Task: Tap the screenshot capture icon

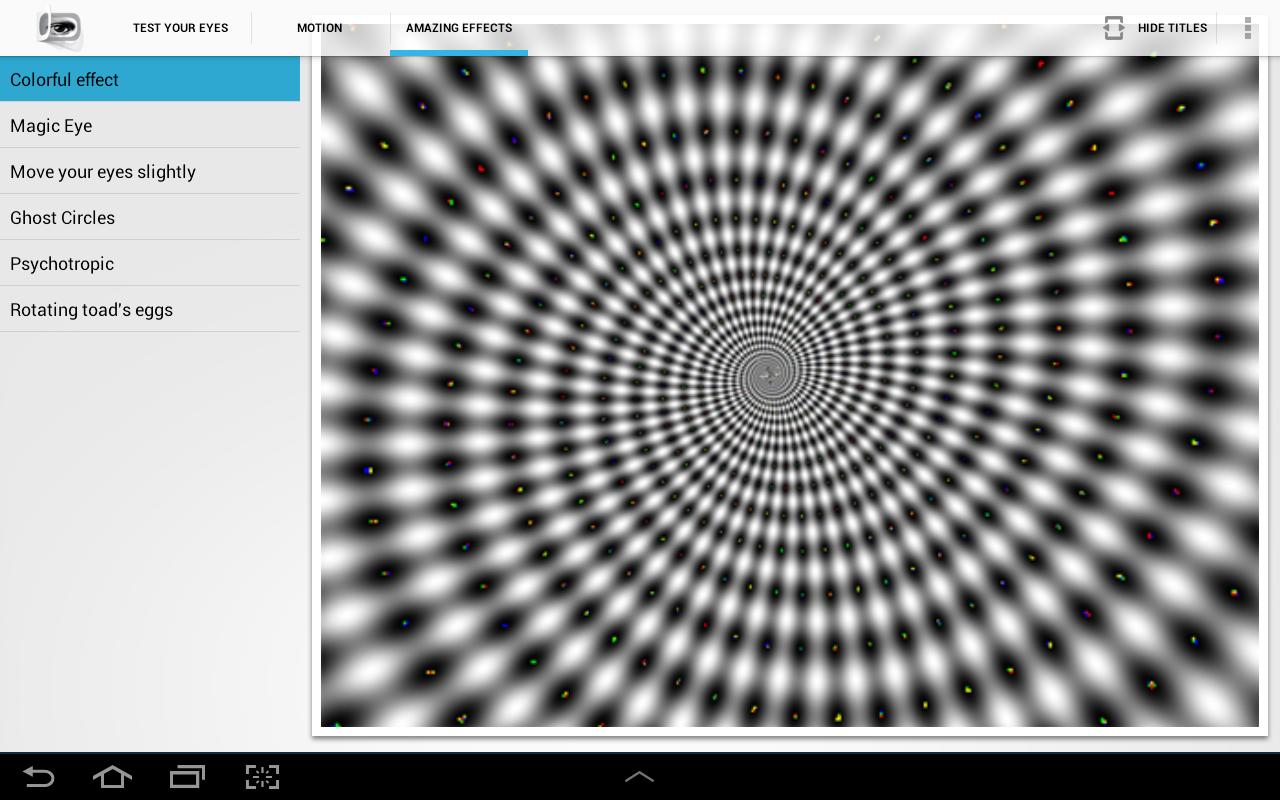Action: [262, 777]
